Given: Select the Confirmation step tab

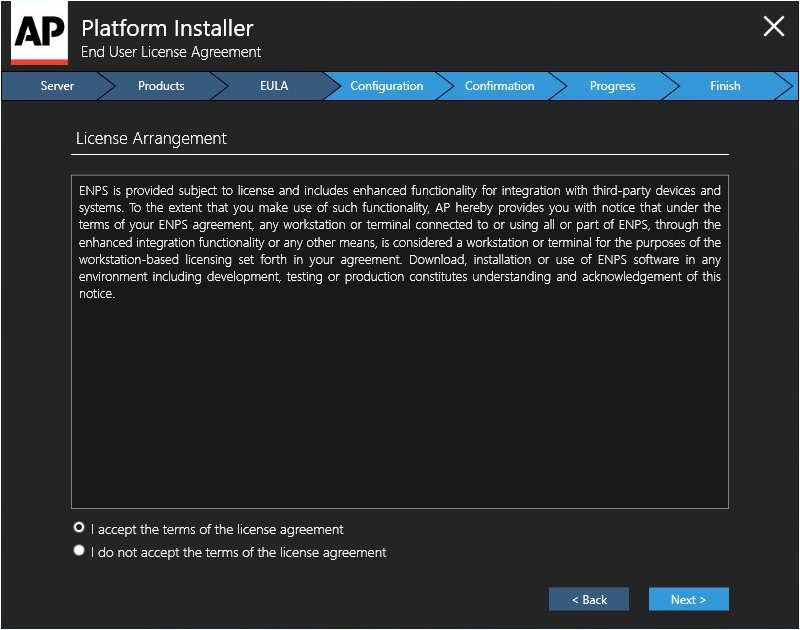Looking at the screenshot, I should coord(499,86).
